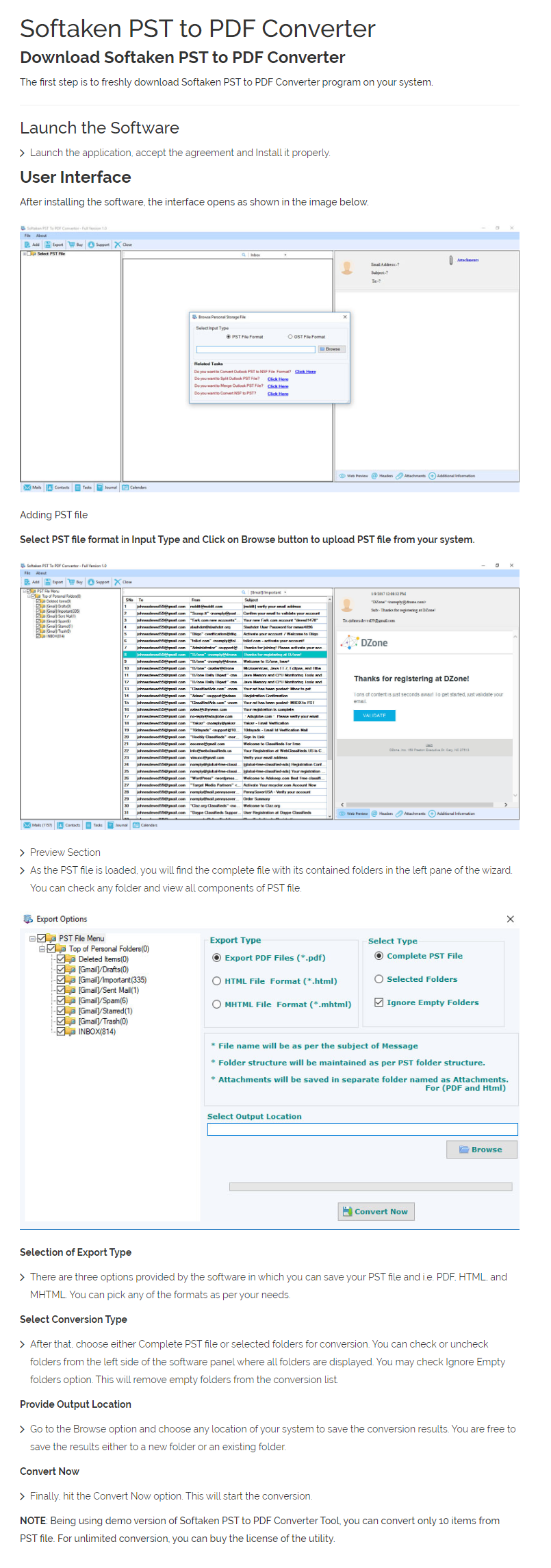Open Mails (1157) tab below mail list
This screenshot has width=551, height=1568.
click(38, 825)
